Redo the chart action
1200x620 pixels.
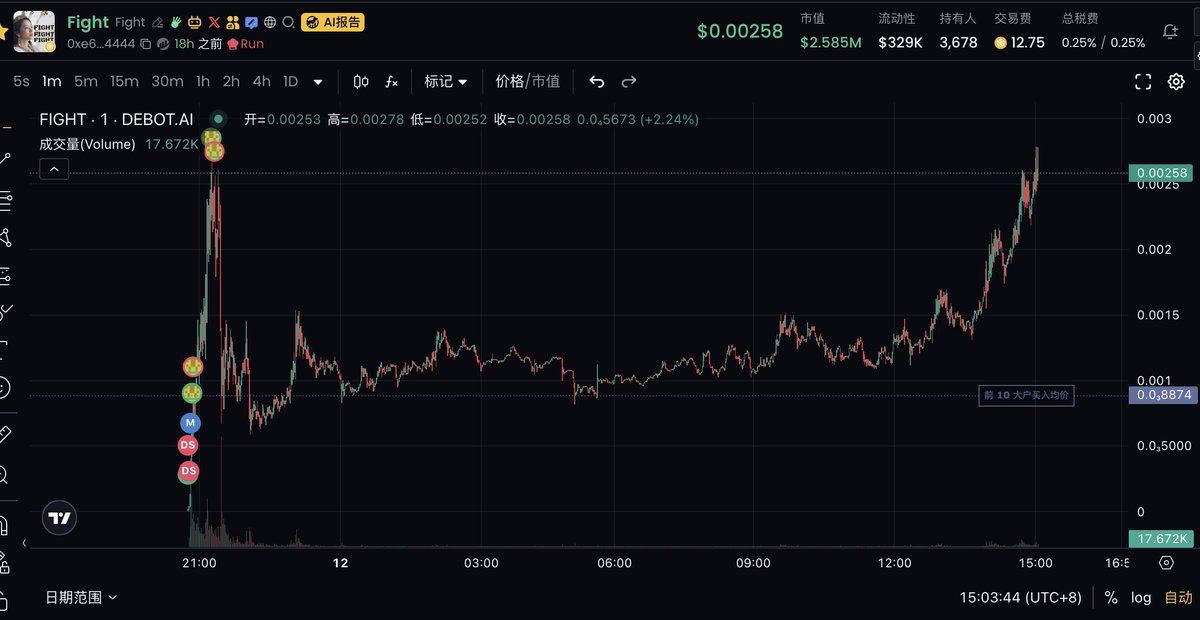click(629, 82)
